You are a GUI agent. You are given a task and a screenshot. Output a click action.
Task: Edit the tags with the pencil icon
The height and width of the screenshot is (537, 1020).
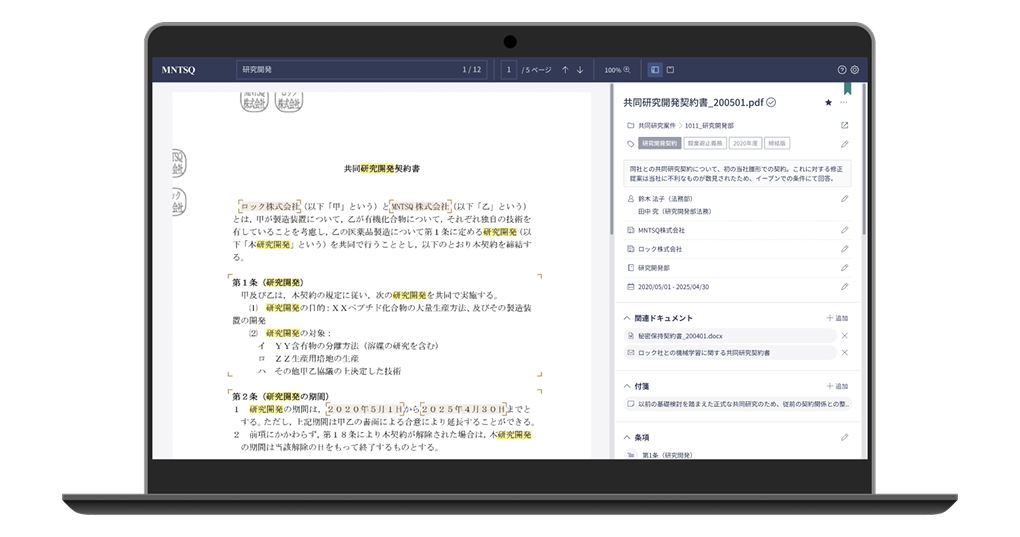tap(844, 144)
